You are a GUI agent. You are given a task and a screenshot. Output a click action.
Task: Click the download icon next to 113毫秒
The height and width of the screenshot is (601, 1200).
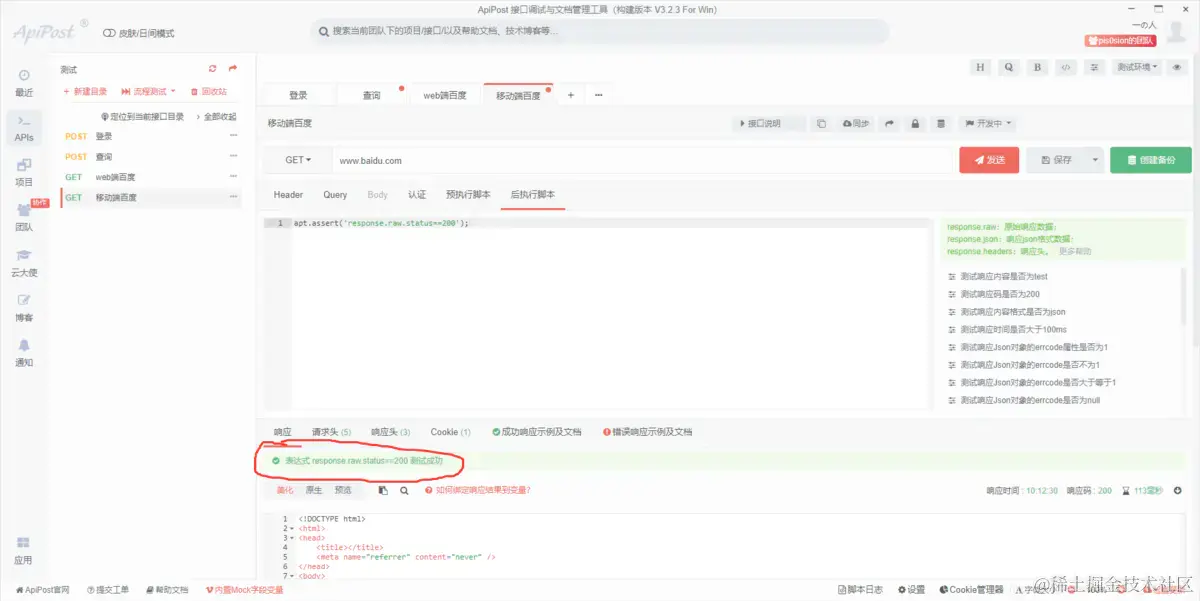[1177, 491]
